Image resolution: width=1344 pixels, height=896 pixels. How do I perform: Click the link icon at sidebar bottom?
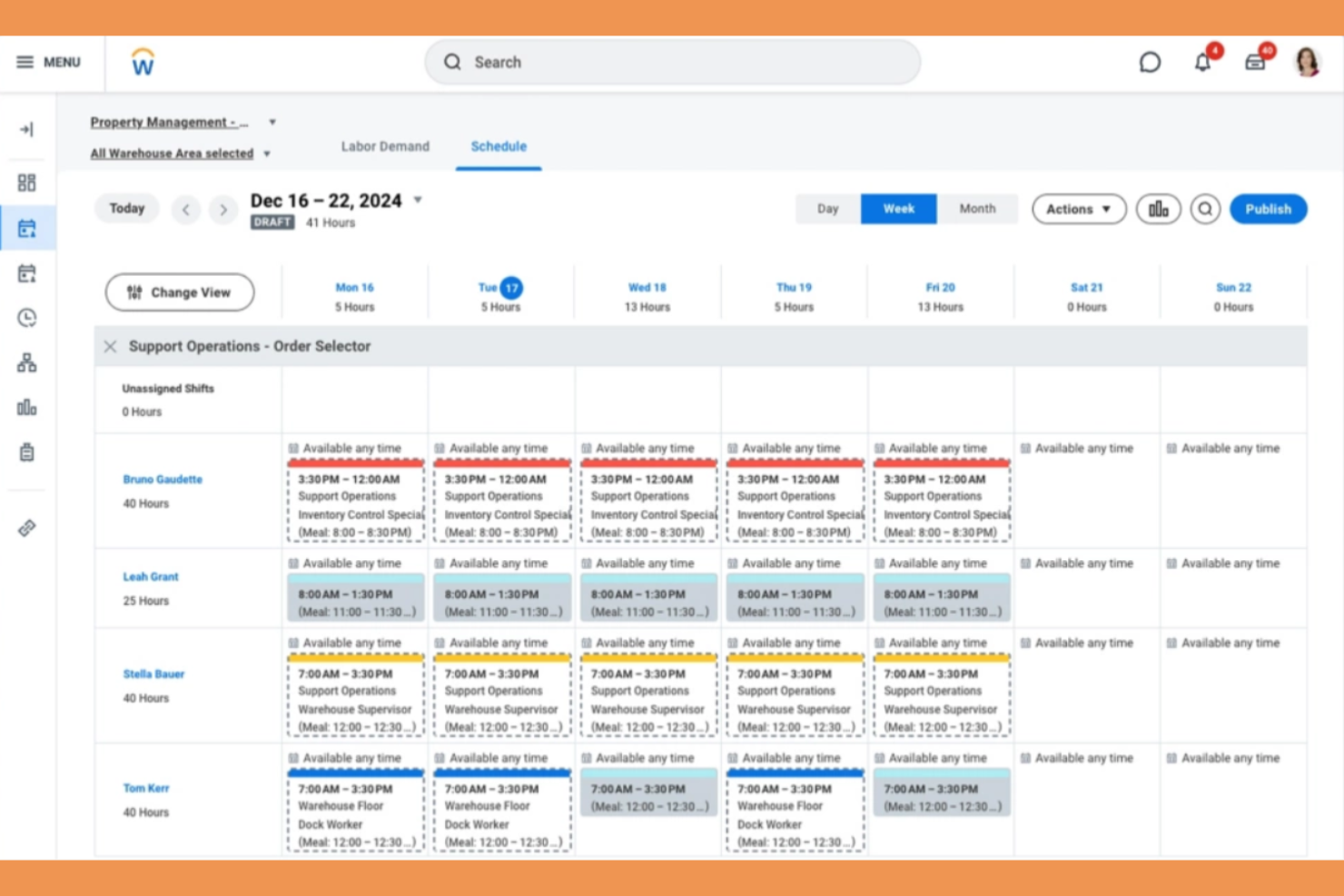click(26, 527)
